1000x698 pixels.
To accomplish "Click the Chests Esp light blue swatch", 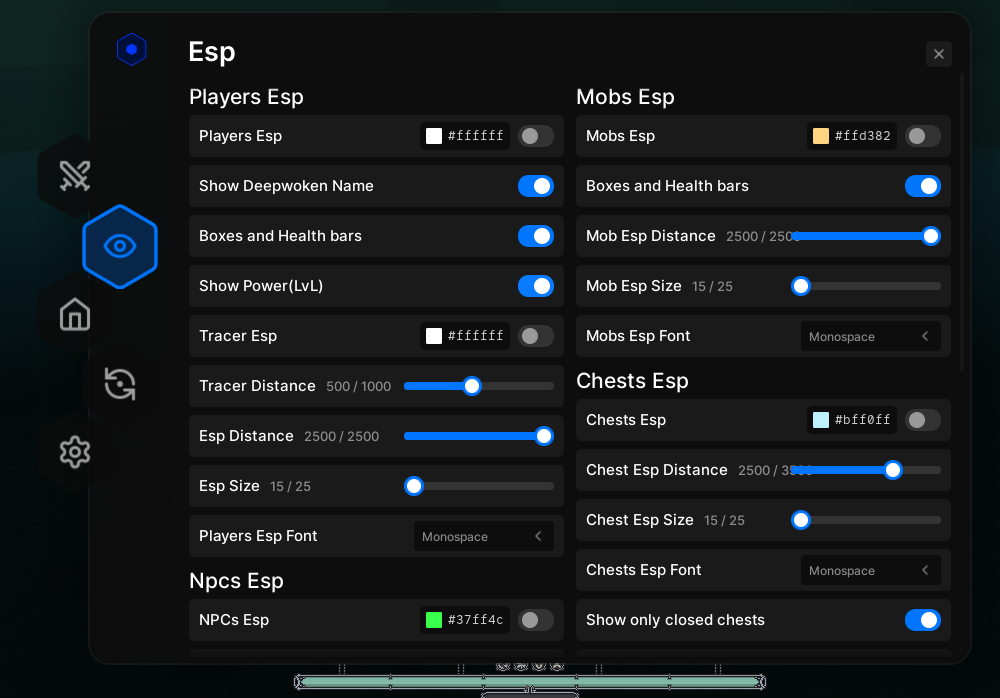I will pyautogui.click(x=821, y=420).
